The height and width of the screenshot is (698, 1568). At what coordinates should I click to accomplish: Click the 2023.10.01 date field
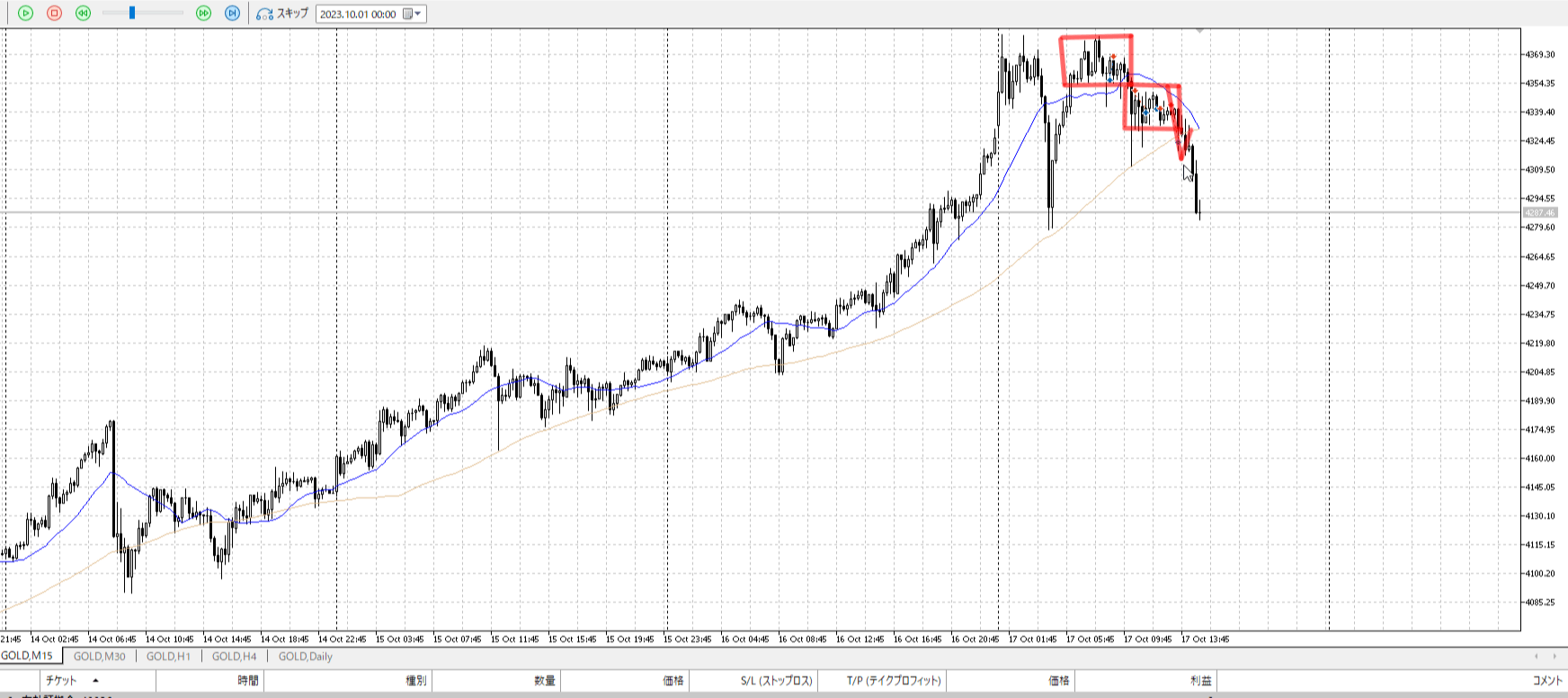(358, 14)
